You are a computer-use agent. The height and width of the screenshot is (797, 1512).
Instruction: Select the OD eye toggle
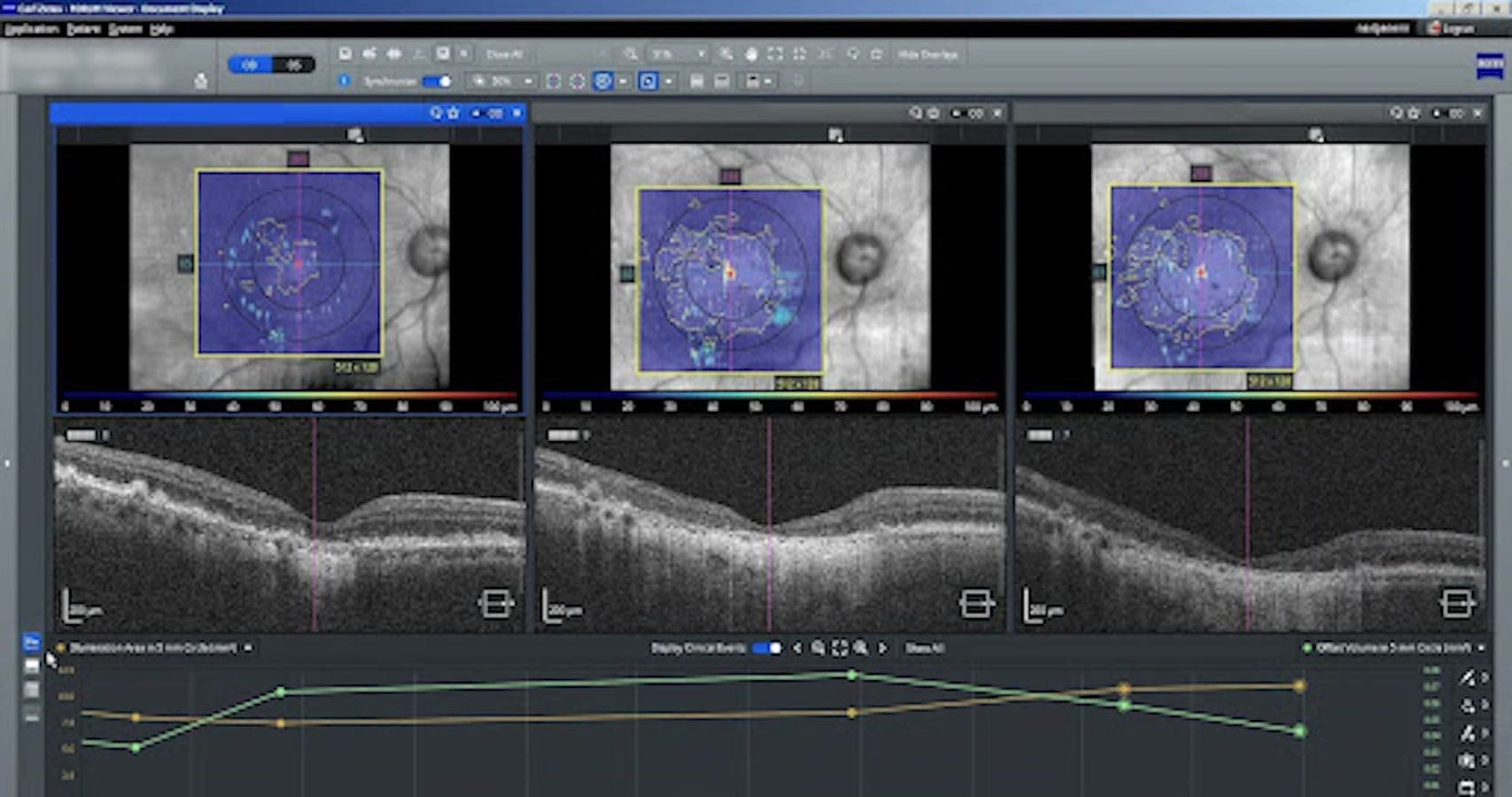point(250,65)
